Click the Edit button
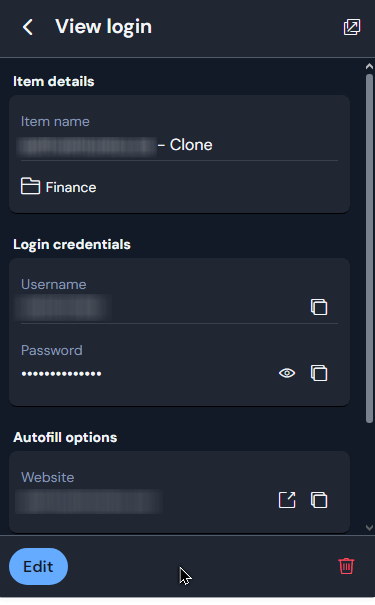This screenshot has height=605, width=375. pyautogui.click(x=39, y=566)
